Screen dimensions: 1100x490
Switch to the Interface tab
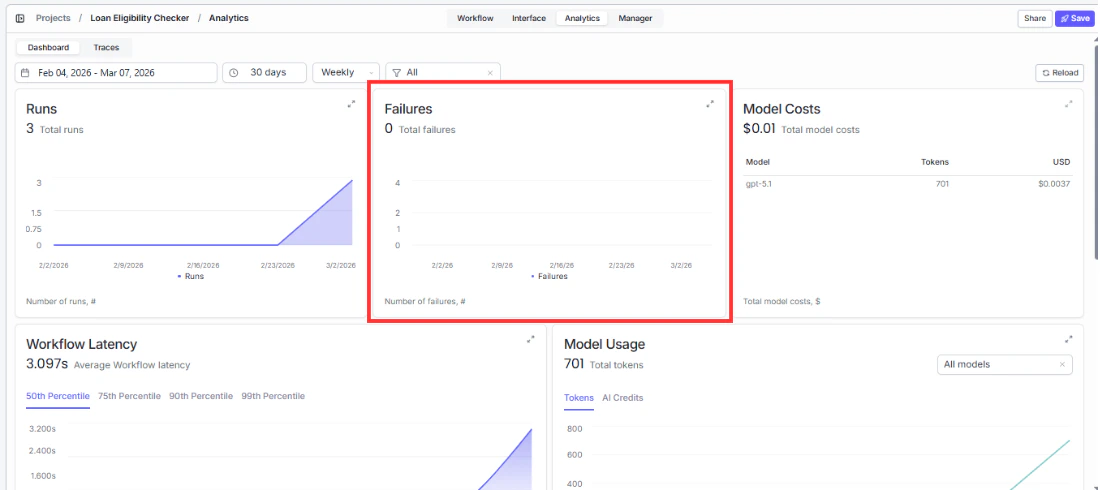tap(529, 18)
